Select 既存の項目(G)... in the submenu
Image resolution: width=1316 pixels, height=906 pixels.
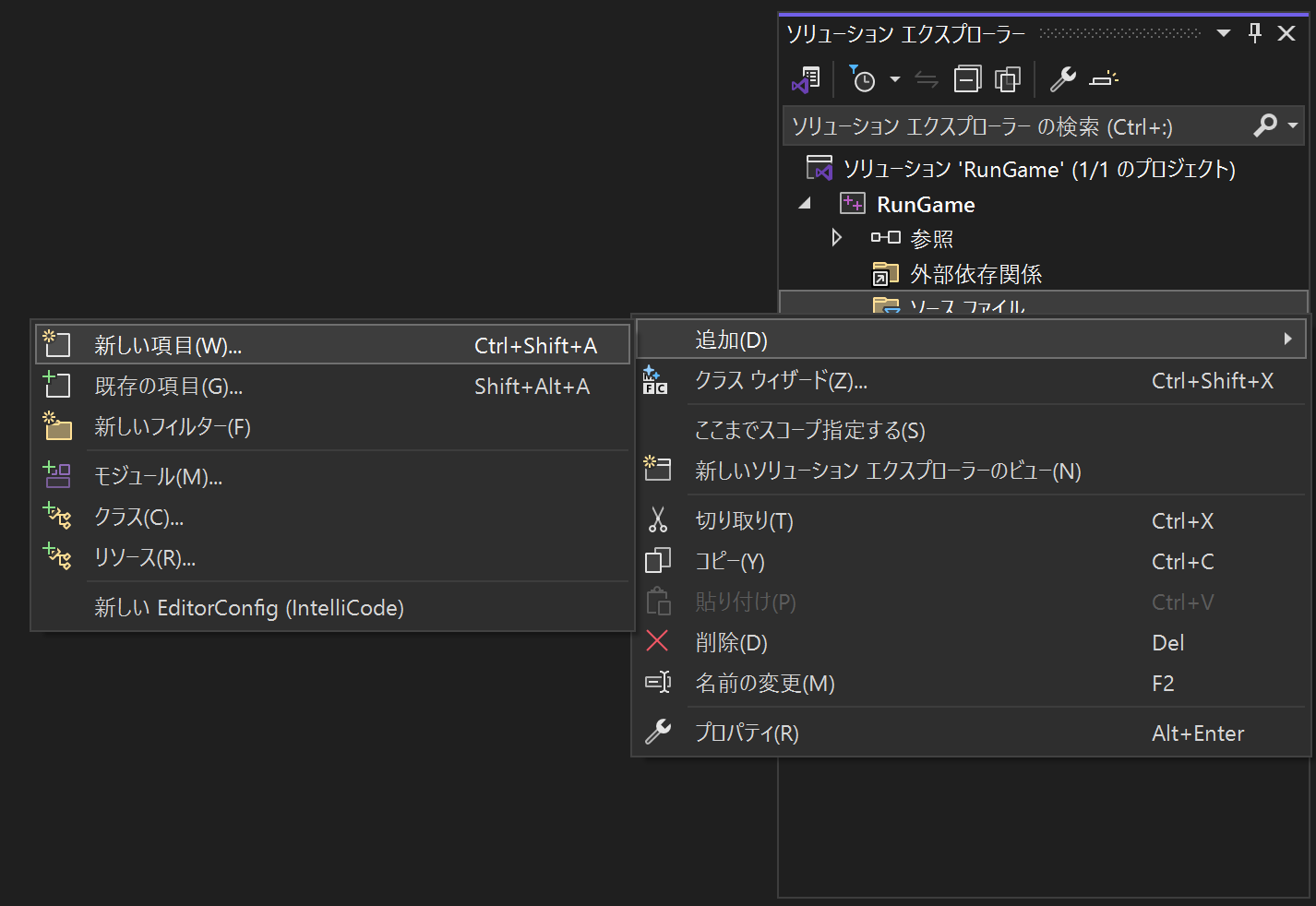tap(332, 386)
